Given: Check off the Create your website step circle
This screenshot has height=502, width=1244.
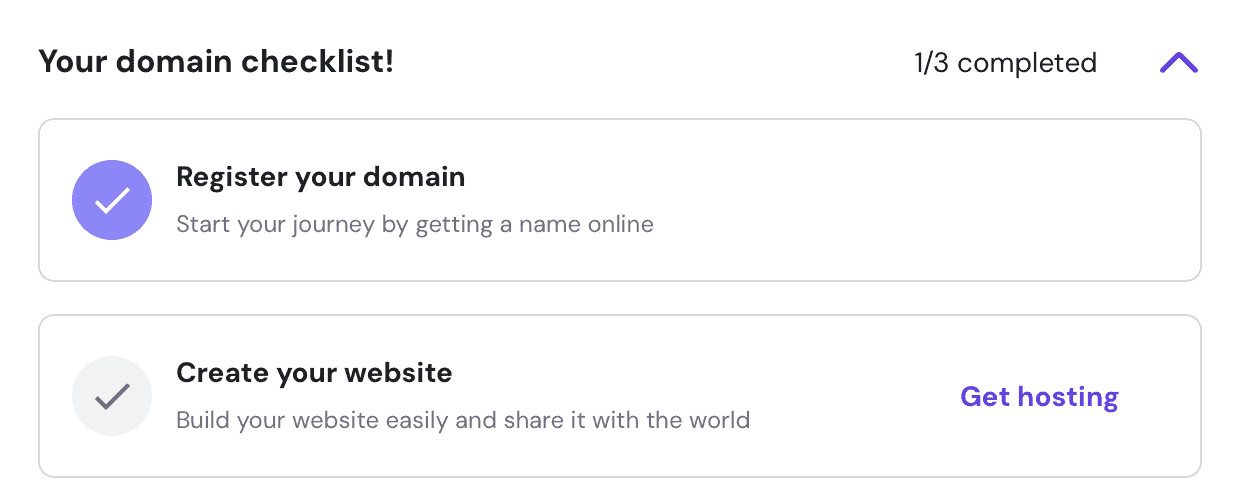Looking at the screenshot, I should tap(112, 396).
